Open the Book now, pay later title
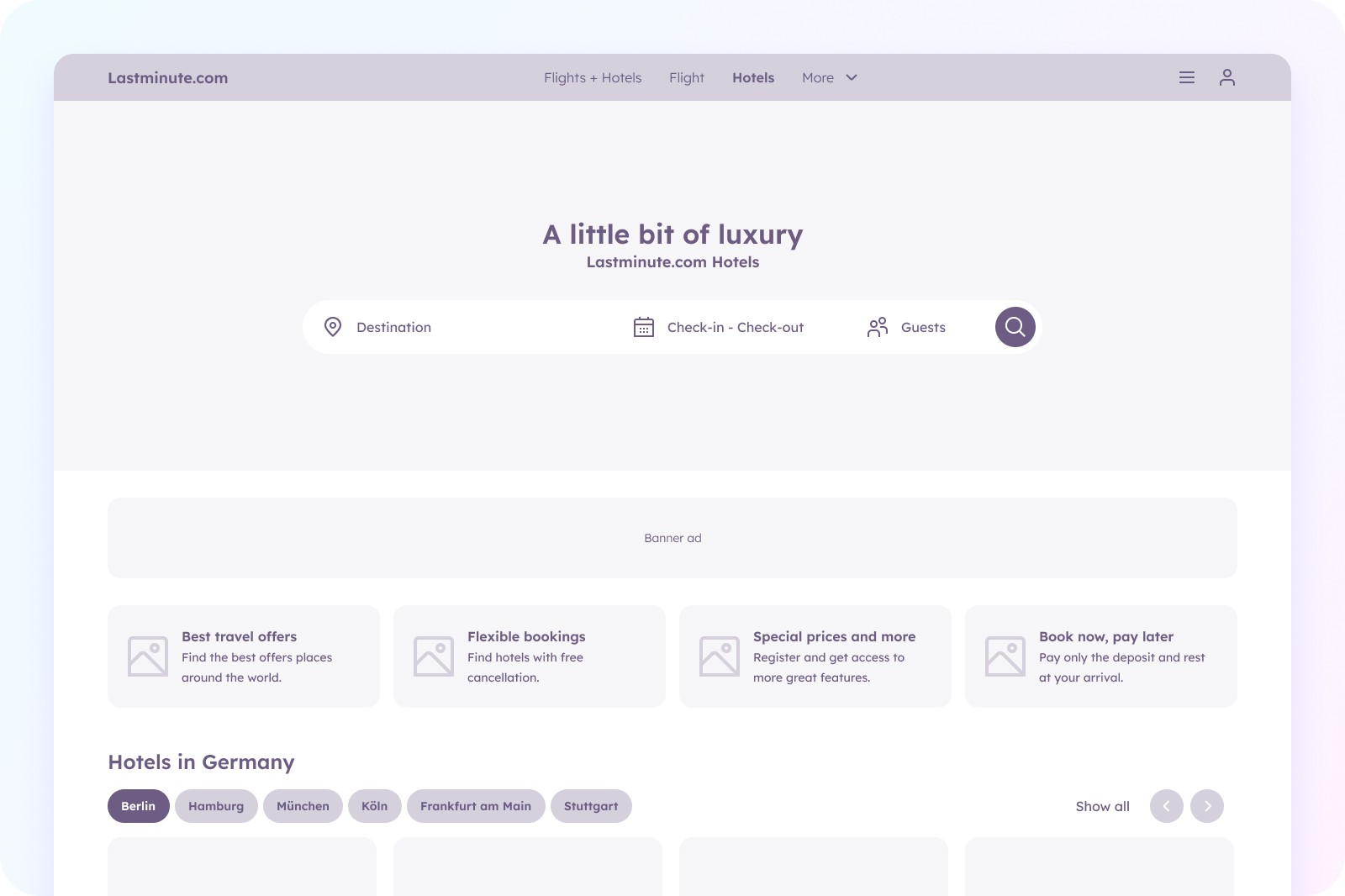The height and width of the screenshot is (896, 1345). pyautogui.click(x=1106, y=636)
